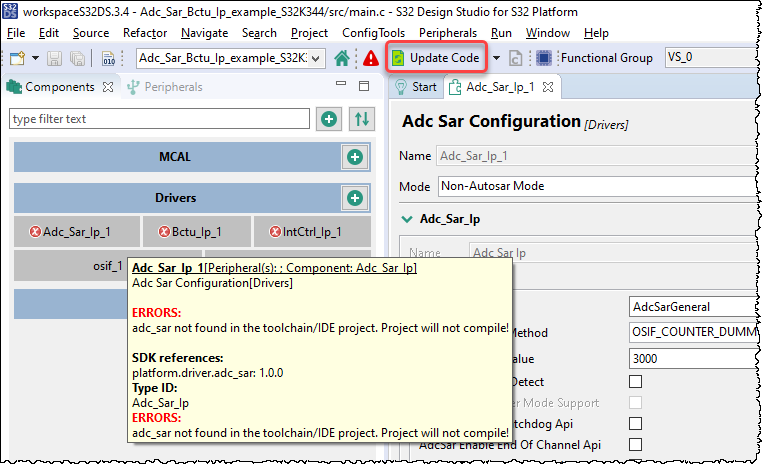763x464 pixels.
Task: Open the OSIF_COUNTER_DUMMY method dropdown
Action: [x=694, y=332]
